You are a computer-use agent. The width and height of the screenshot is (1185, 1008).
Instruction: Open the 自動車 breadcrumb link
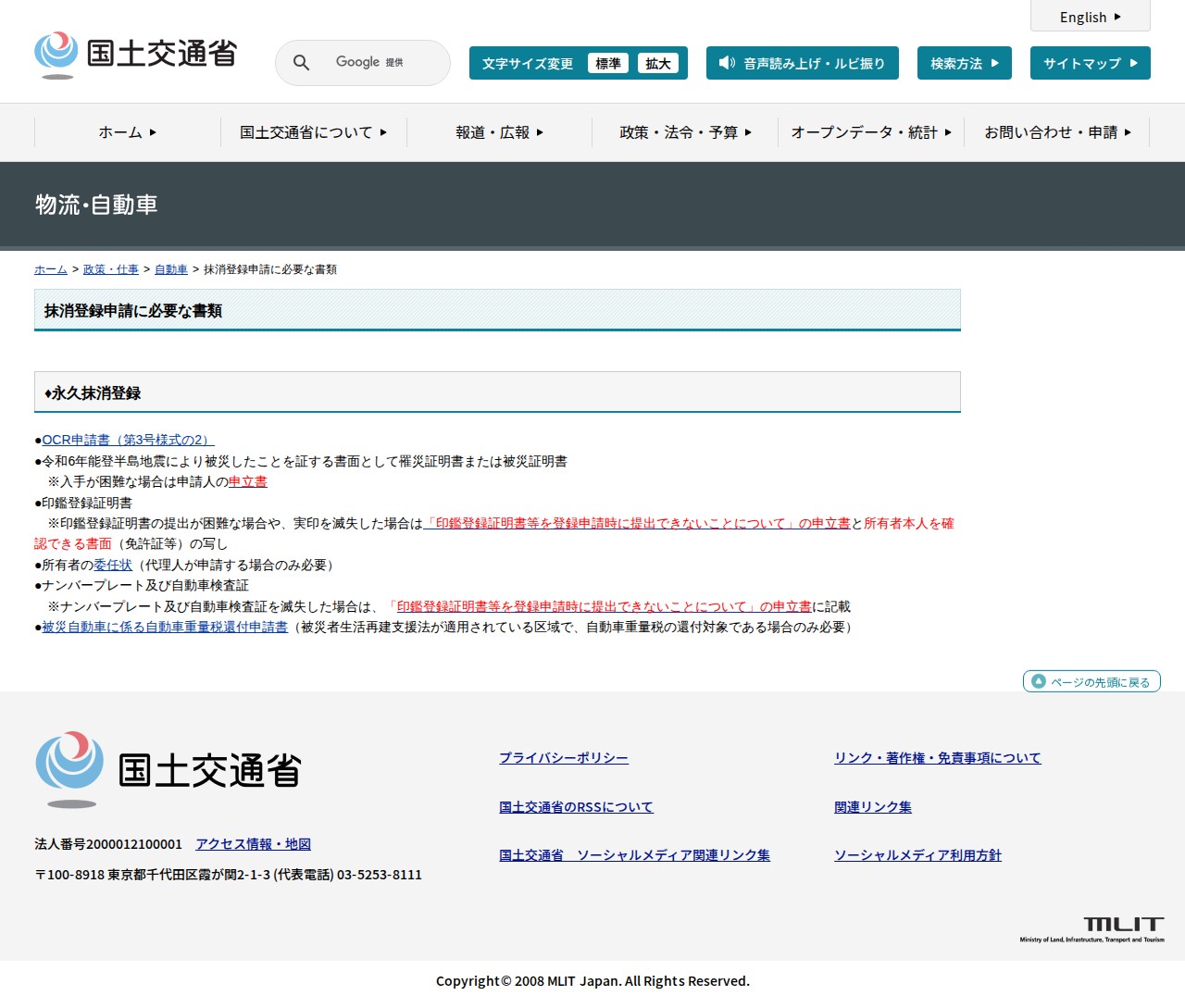pyautogui.click(x=170, y=269)
